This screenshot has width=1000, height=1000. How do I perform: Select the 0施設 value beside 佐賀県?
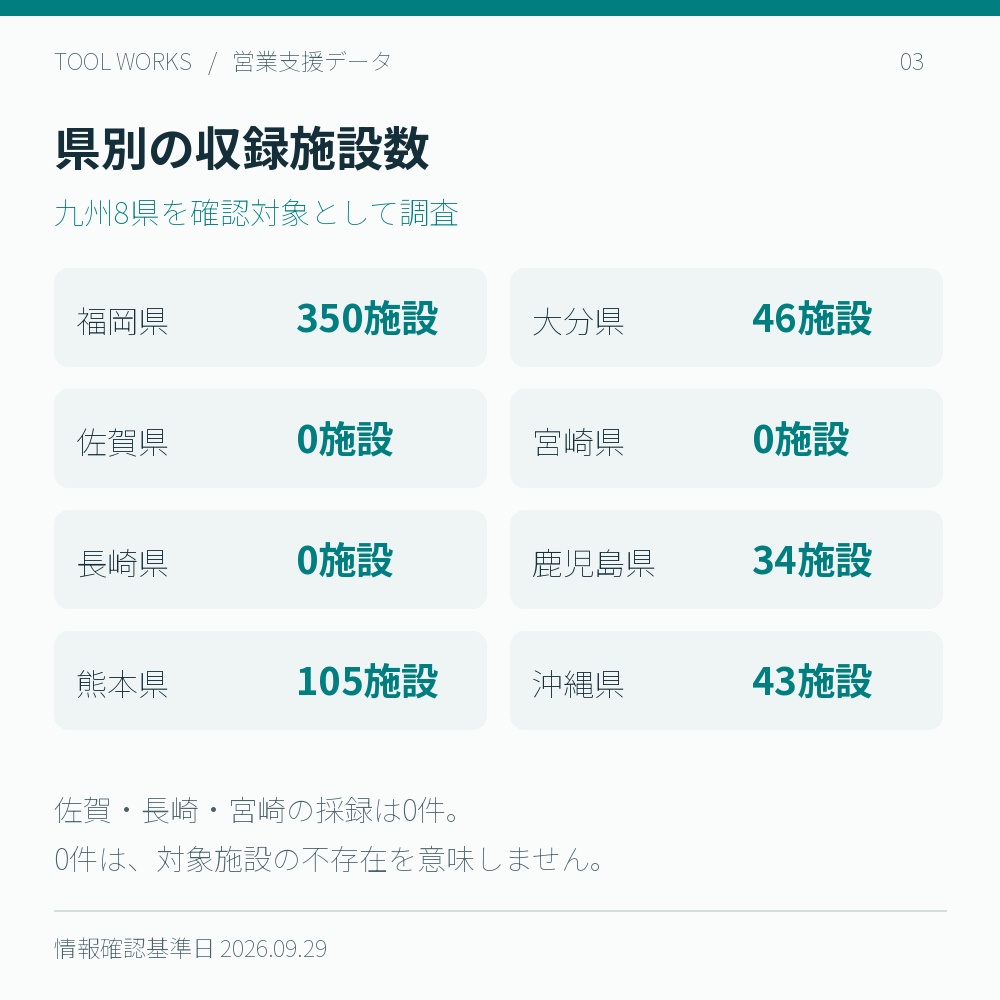coord(345,439)
